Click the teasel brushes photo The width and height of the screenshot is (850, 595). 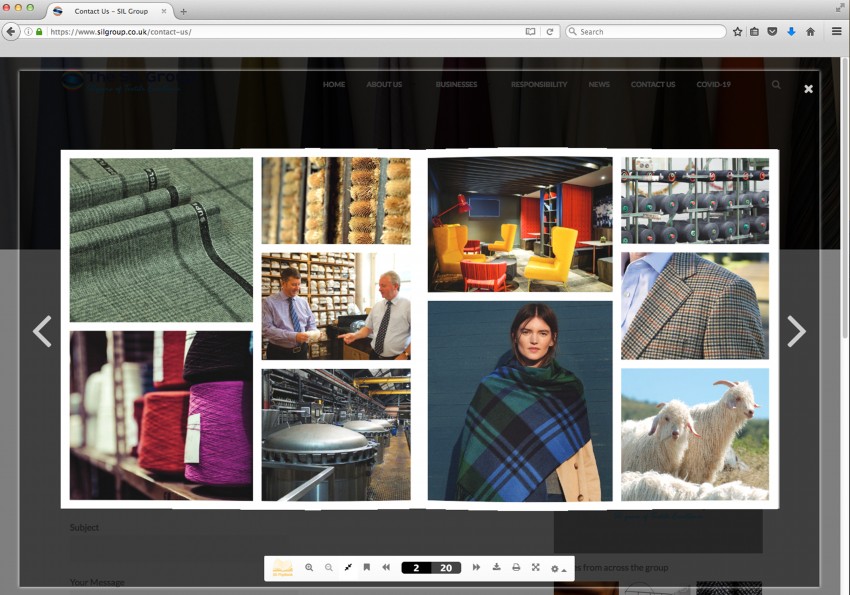tap(336, 201)
